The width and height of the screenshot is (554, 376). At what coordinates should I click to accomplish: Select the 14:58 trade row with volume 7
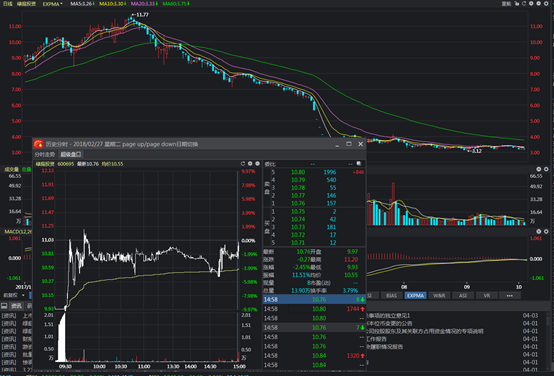click(314, 328)
